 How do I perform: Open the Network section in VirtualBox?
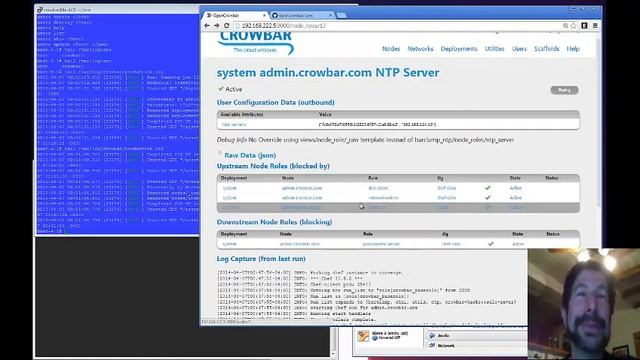coord(445,346)
